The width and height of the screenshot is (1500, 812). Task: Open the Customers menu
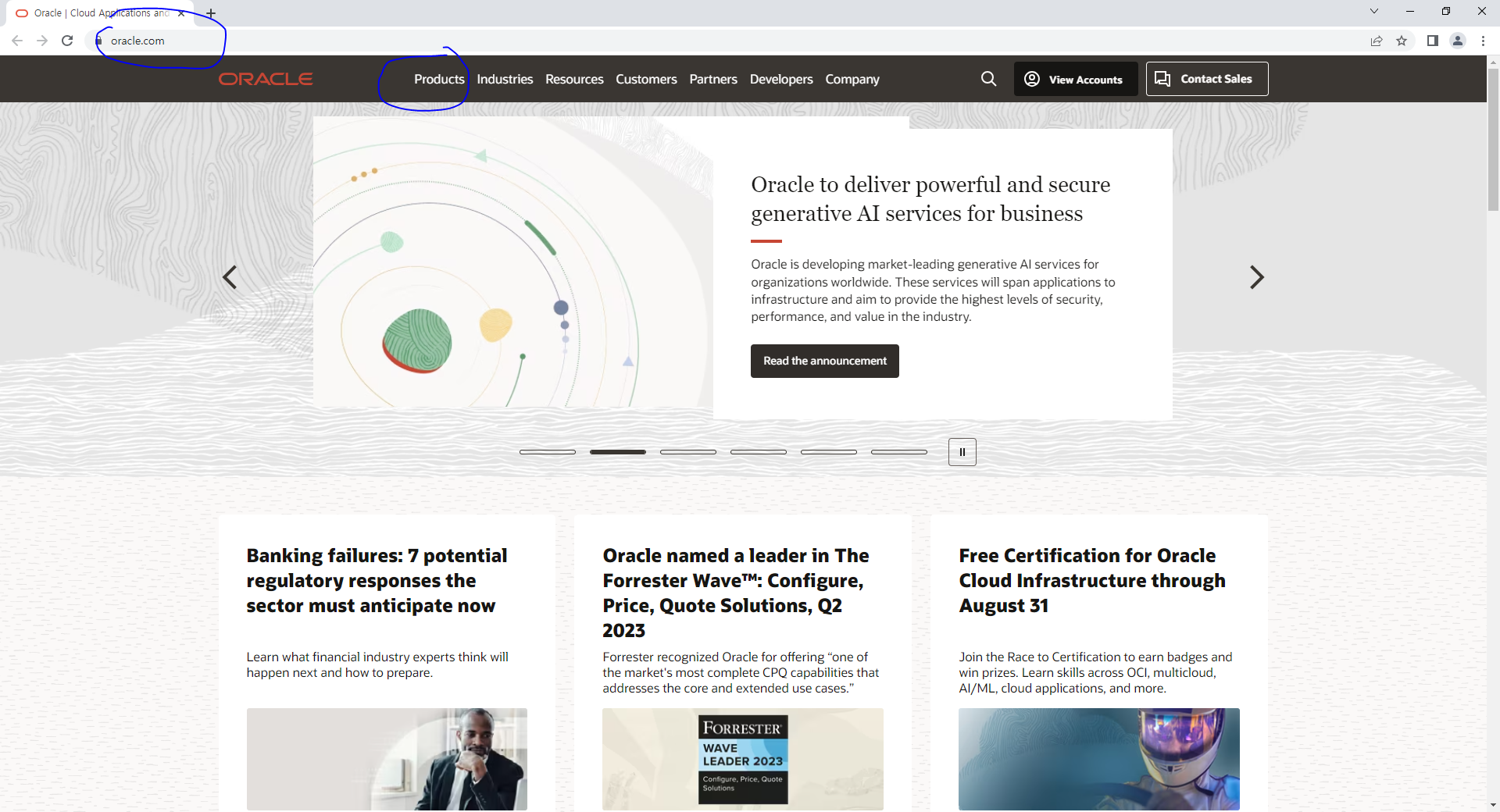pos(646,79)
